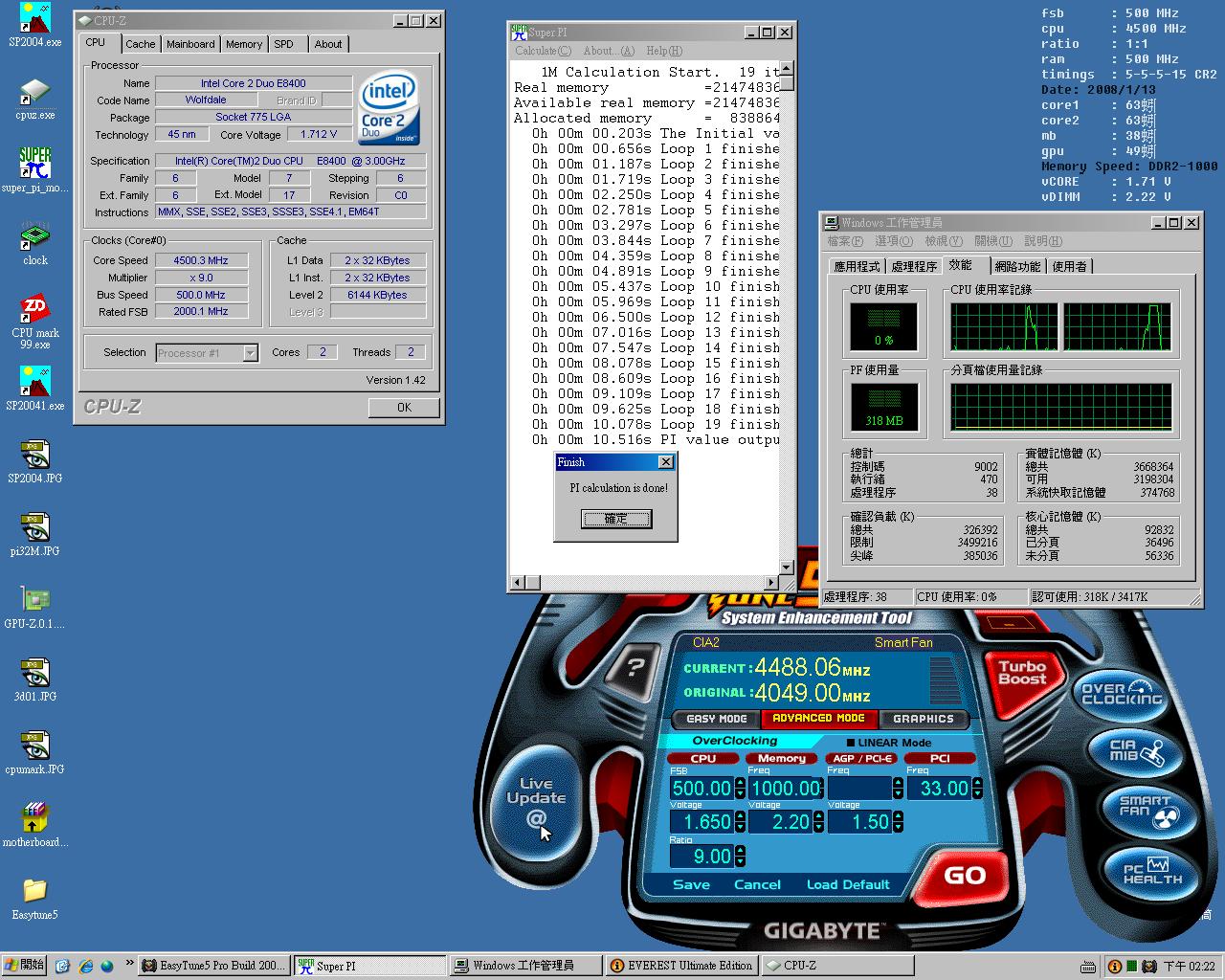Open Over Clocking section in EasyTune
This screenshot has width=1225, height=980.
(1121, 693)
